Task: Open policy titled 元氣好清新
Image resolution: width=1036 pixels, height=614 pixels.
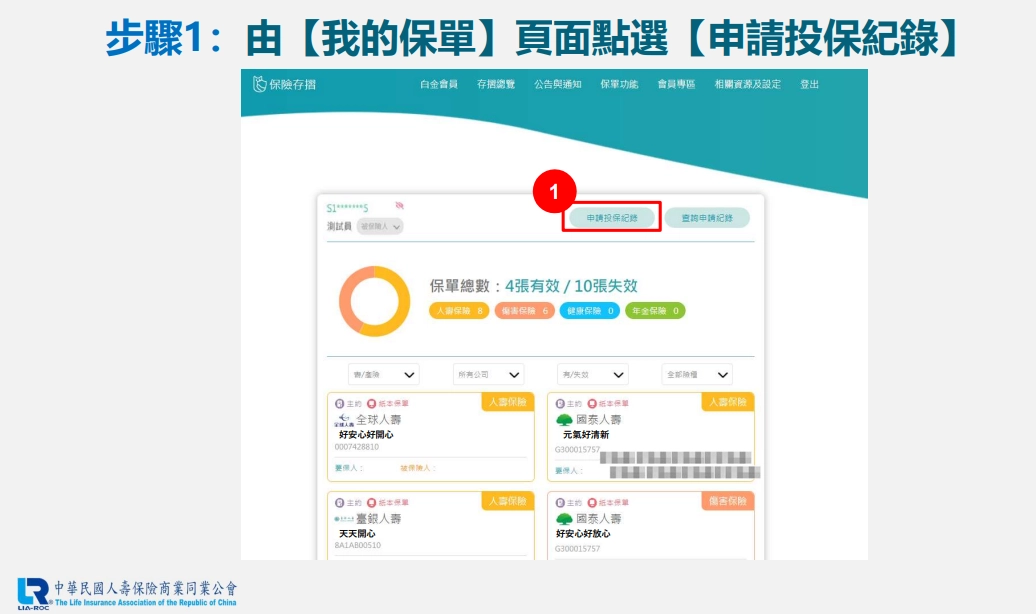Action: tap(586, 435)
